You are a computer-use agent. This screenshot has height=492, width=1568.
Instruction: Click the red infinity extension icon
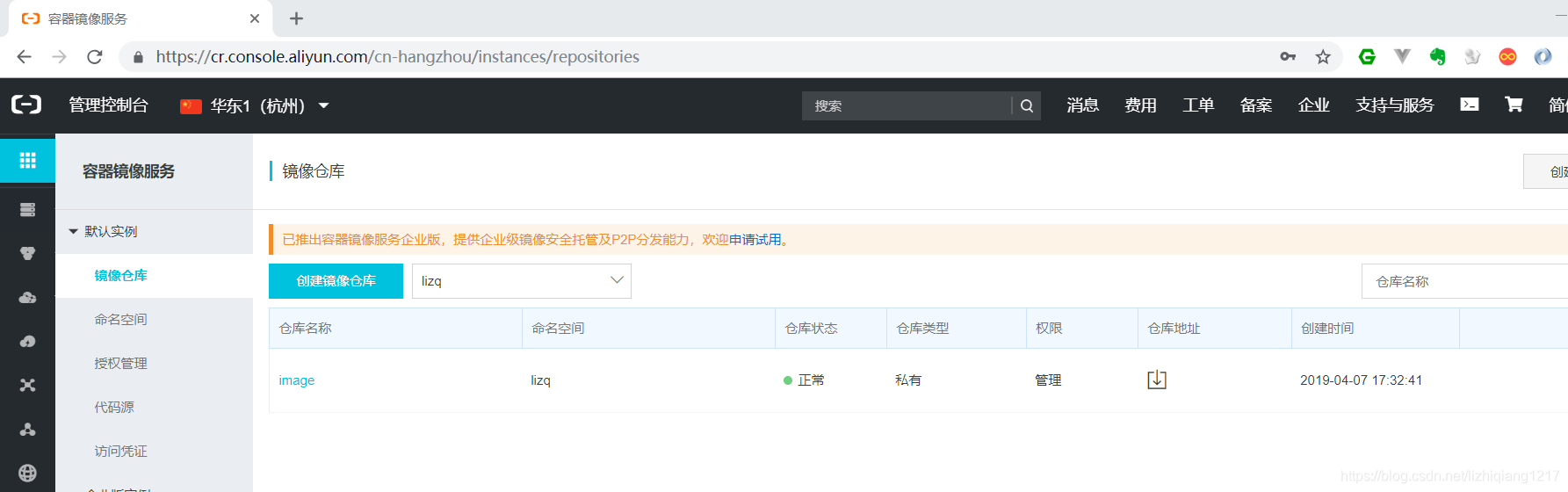[1507, 57]
